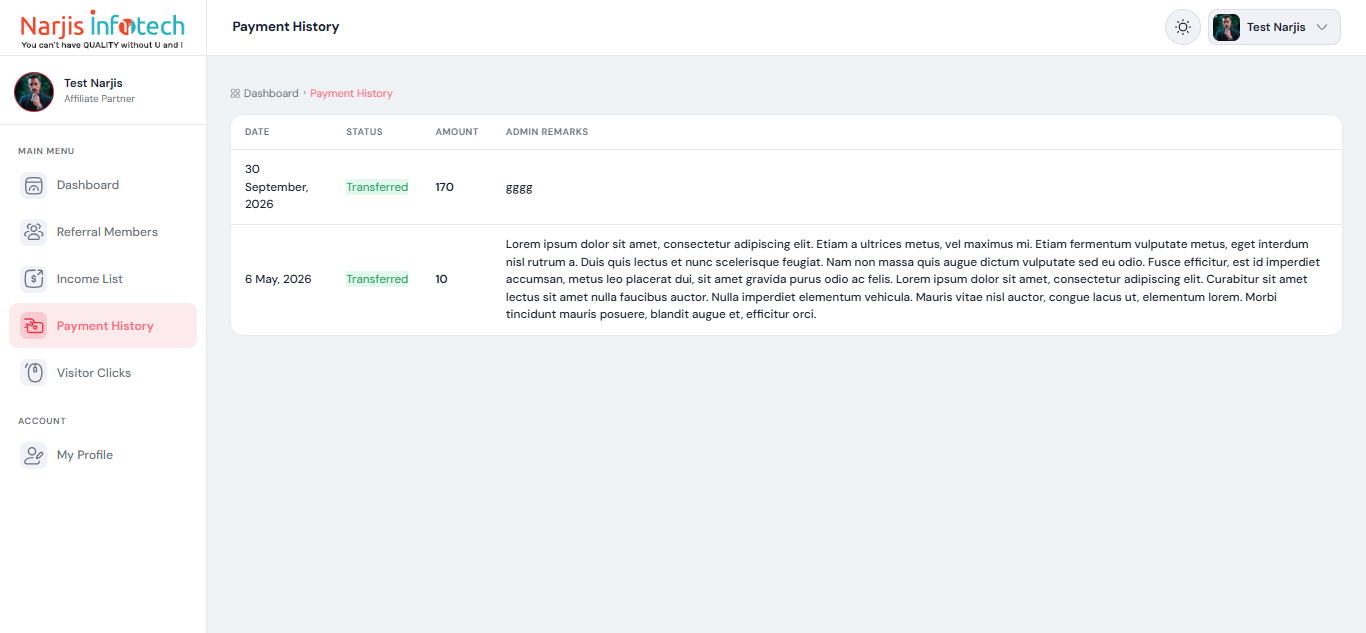Click the Transferred badge in the 10 row
The width and height of the screenshot is (1366, 633).
pos(377,279)
